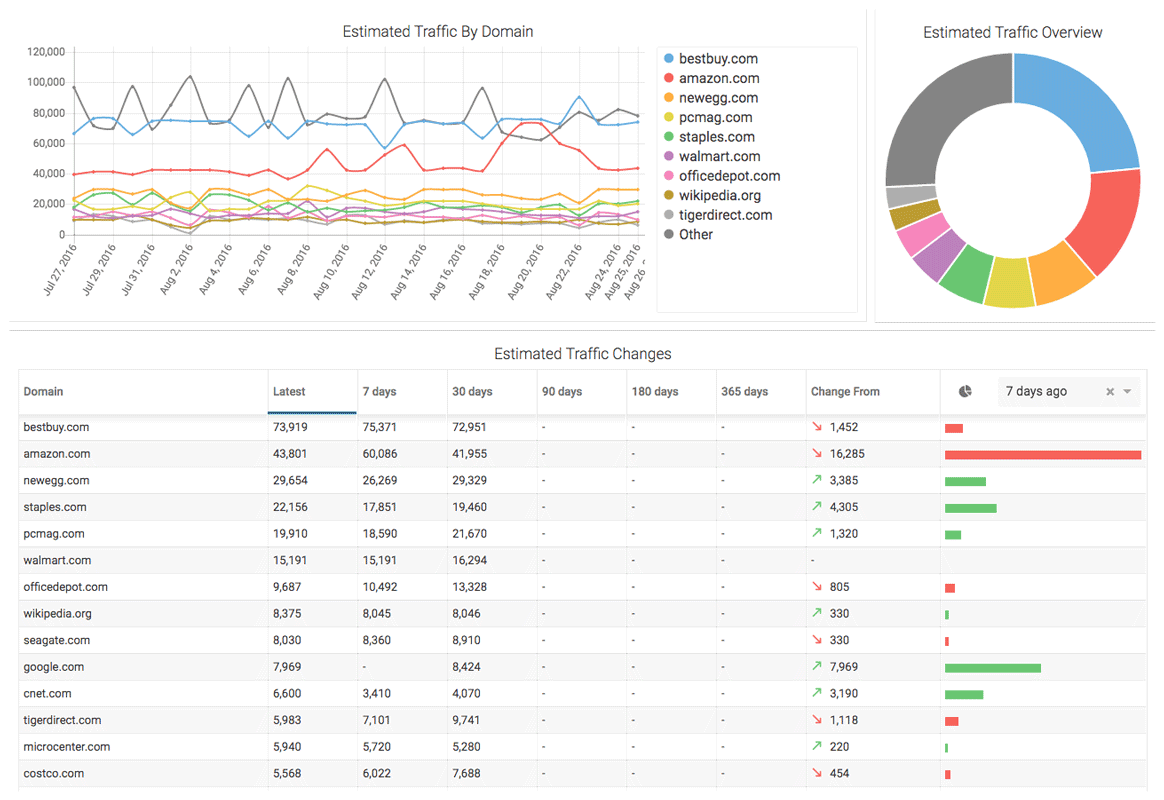This screenshot has width=1164, height=800.
Task: Click the cnet.com domain name
Action: (x=48, y=694)
